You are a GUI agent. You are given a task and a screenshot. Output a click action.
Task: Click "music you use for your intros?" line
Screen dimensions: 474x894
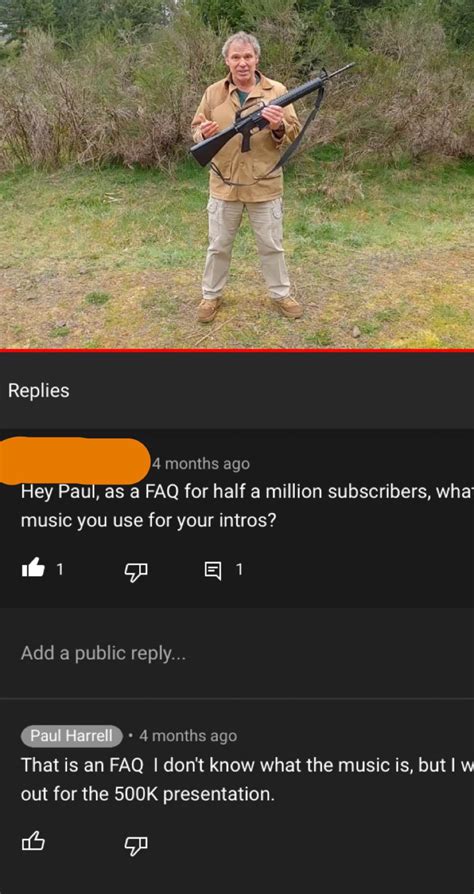148,522
